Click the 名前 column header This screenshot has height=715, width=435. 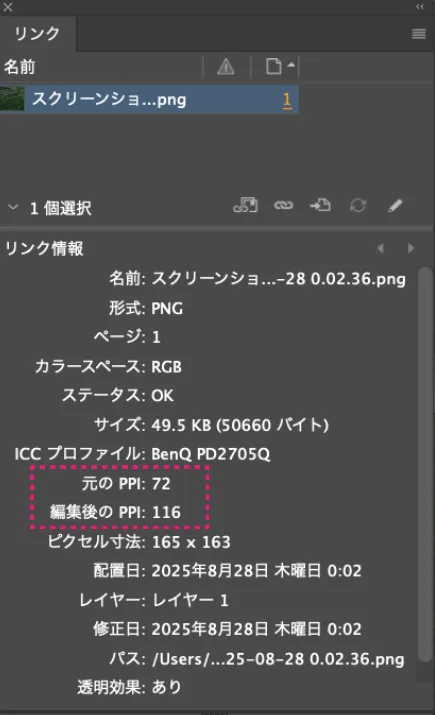pyautogui.click(x=20, y=67)
